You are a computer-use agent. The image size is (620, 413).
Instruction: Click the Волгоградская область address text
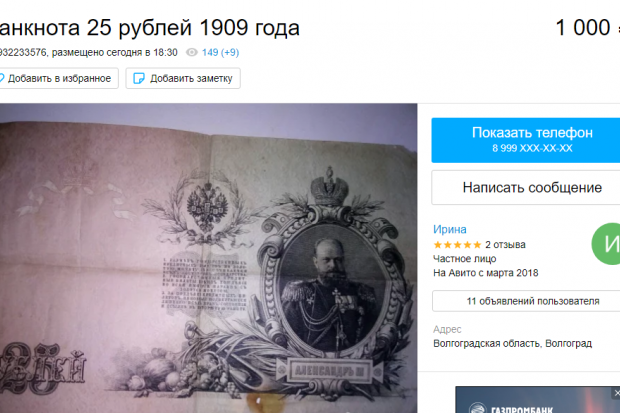tap(512, 343)
